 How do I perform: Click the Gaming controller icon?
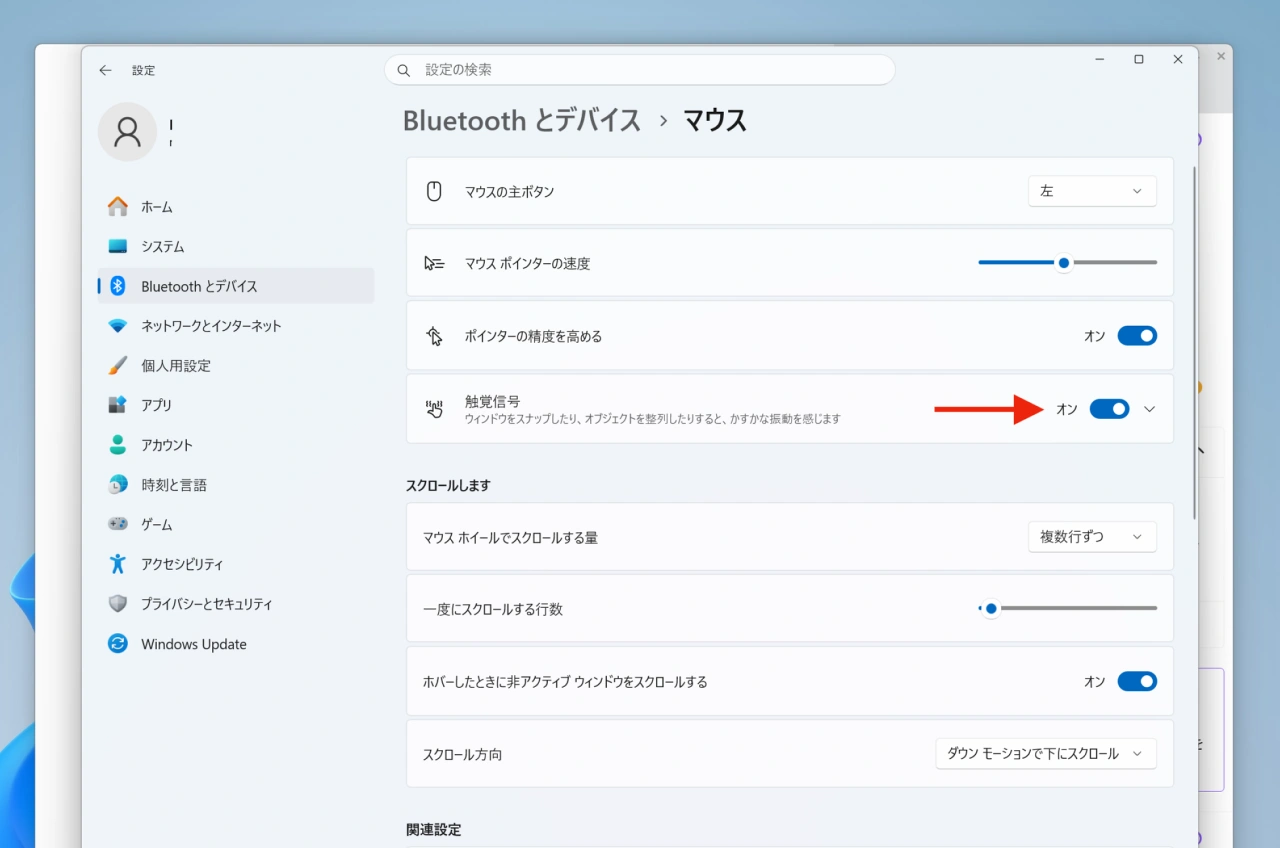118,524
